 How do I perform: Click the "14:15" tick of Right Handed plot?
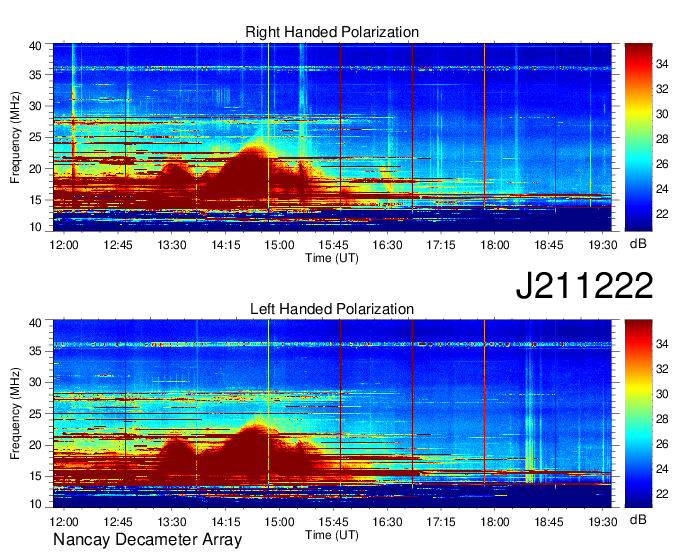tap(226, 245)
